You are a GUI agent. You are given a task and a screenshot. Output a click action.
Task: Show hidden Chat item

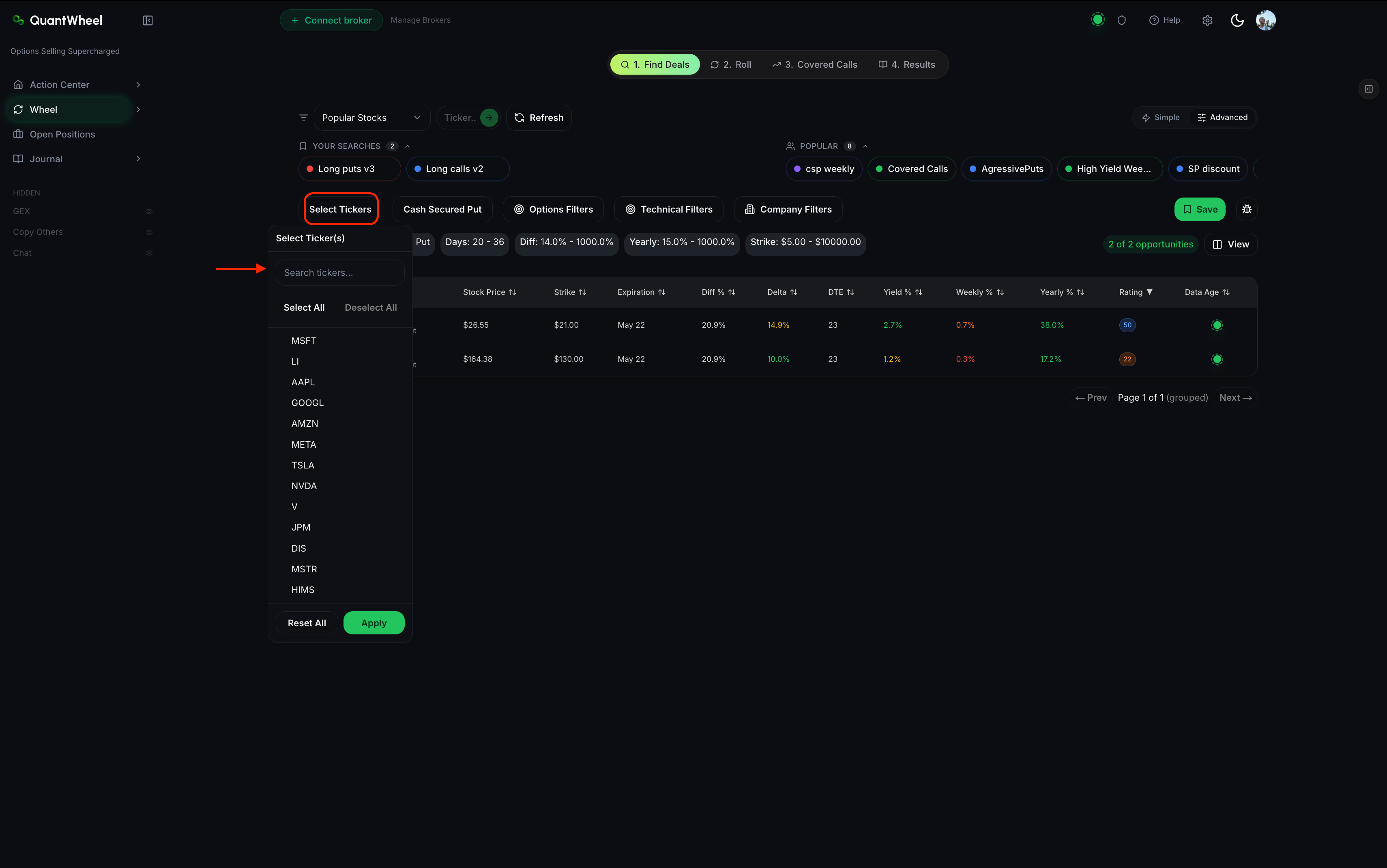[148, 253]
